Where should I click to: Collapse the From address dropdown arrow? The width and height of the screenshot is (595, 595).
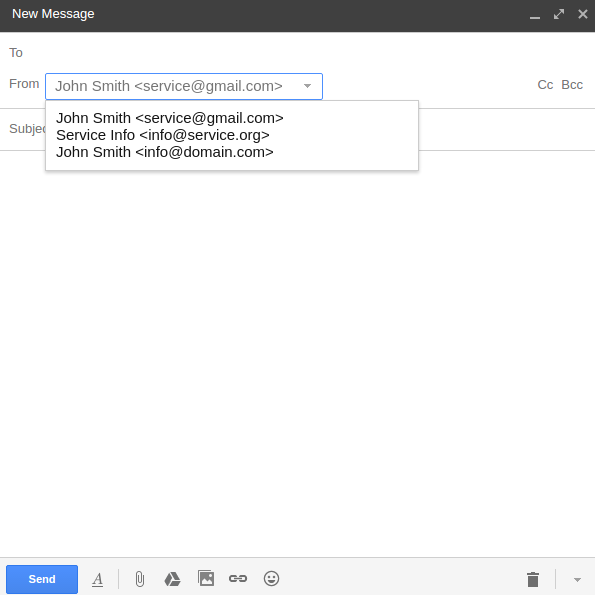307,86
